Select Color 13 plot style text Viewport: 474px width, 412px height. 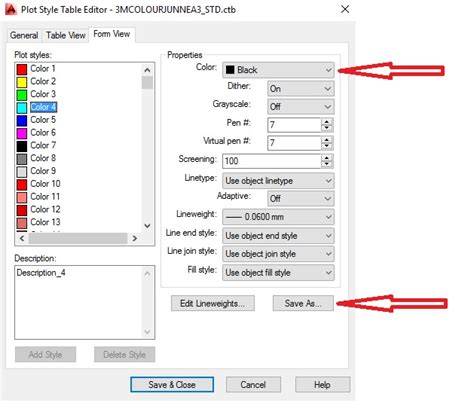45,222
